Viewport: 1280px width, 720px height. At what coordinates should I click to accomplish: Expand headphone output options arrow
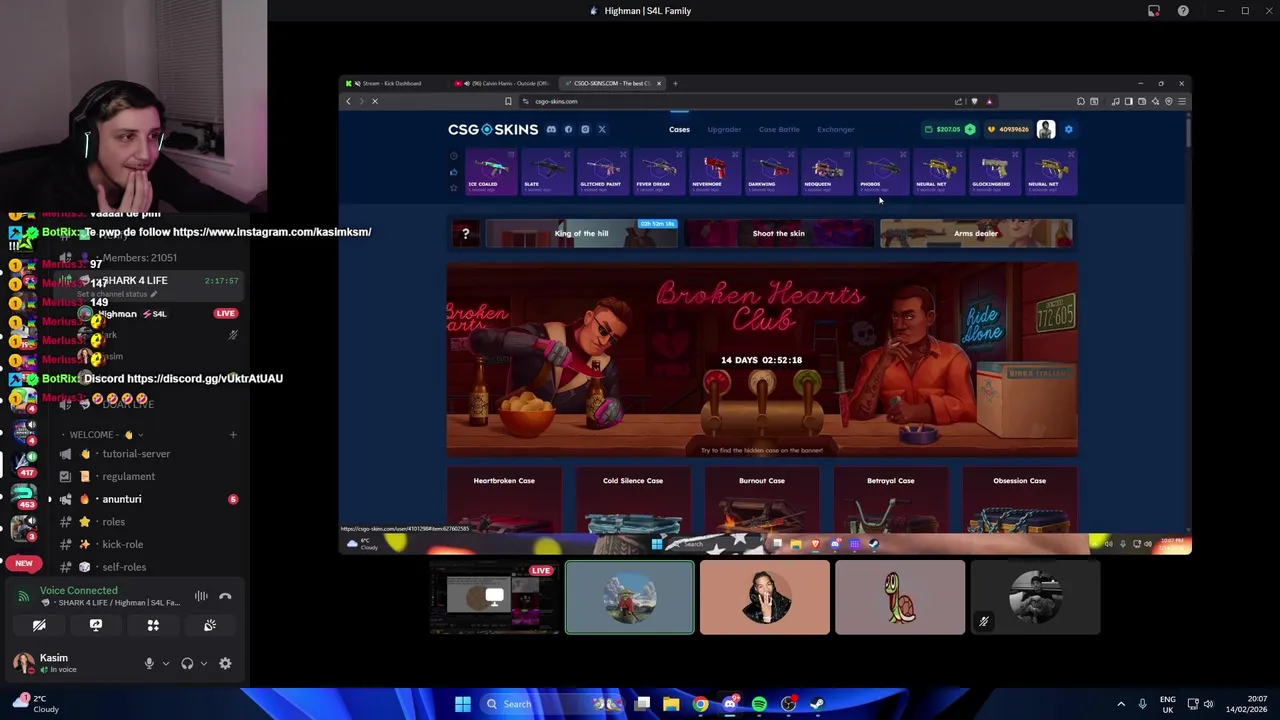204,663
